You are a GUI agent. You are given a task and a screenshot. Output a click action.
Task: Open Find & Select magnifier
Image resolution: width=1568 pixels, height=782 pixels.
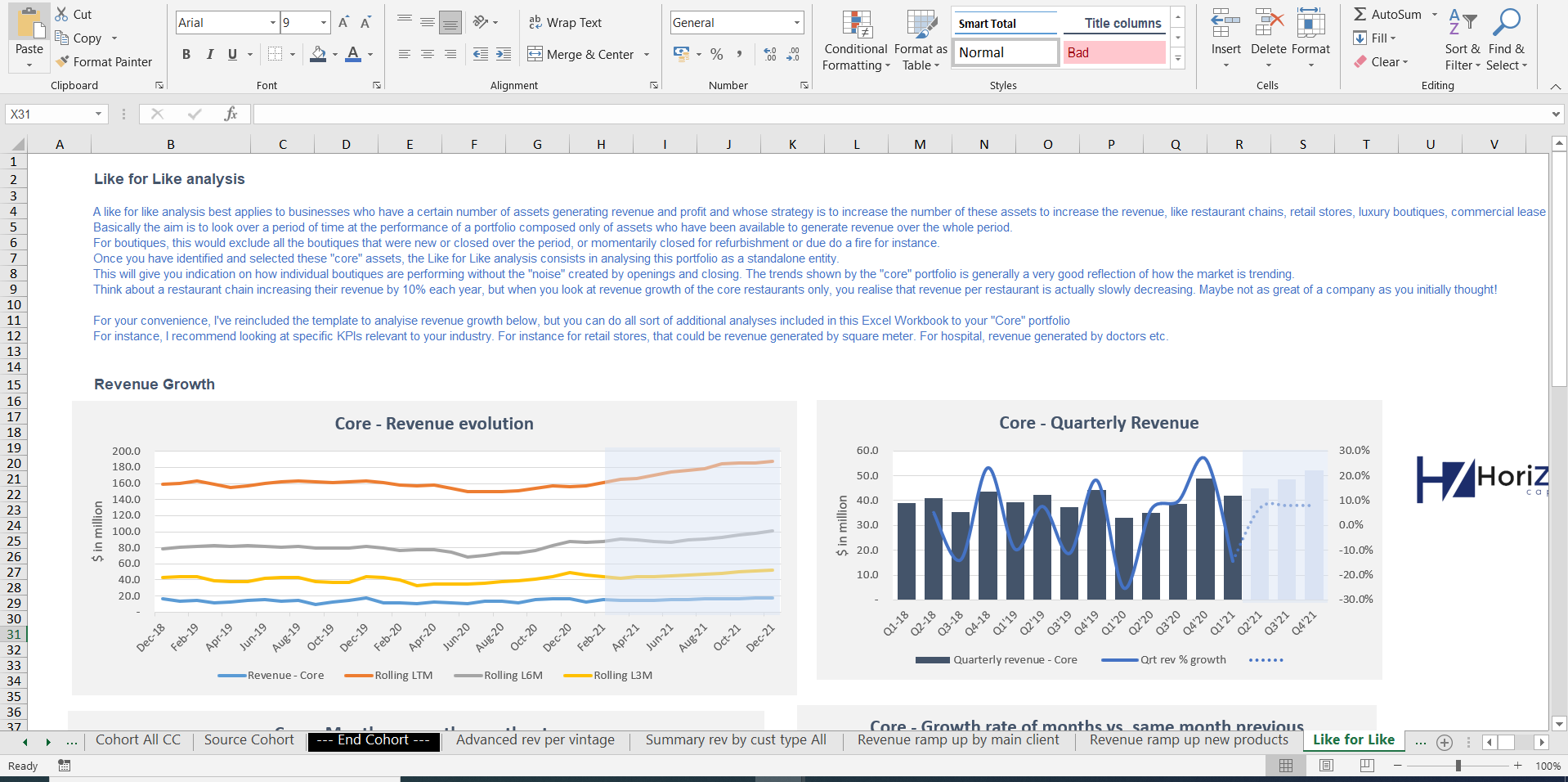pos(1507,22)
